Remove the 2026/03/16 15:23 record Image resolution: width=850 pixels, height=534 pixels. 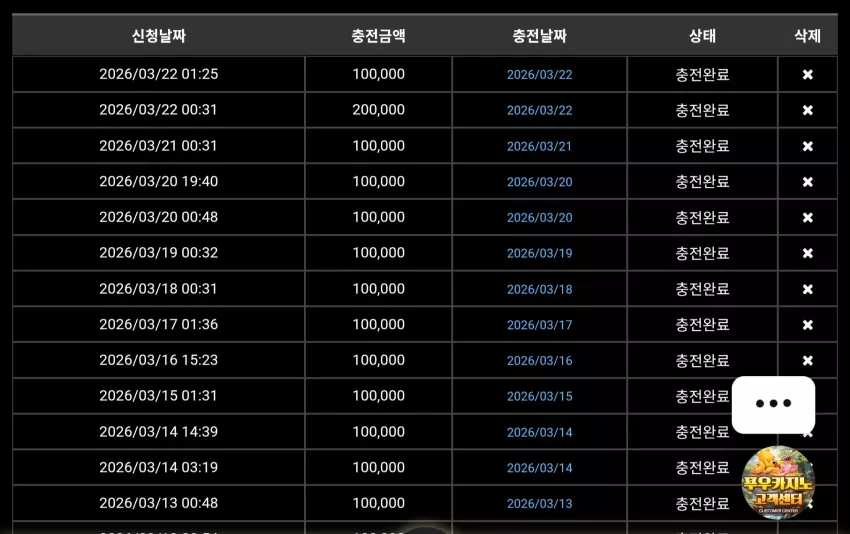[807, 361]
